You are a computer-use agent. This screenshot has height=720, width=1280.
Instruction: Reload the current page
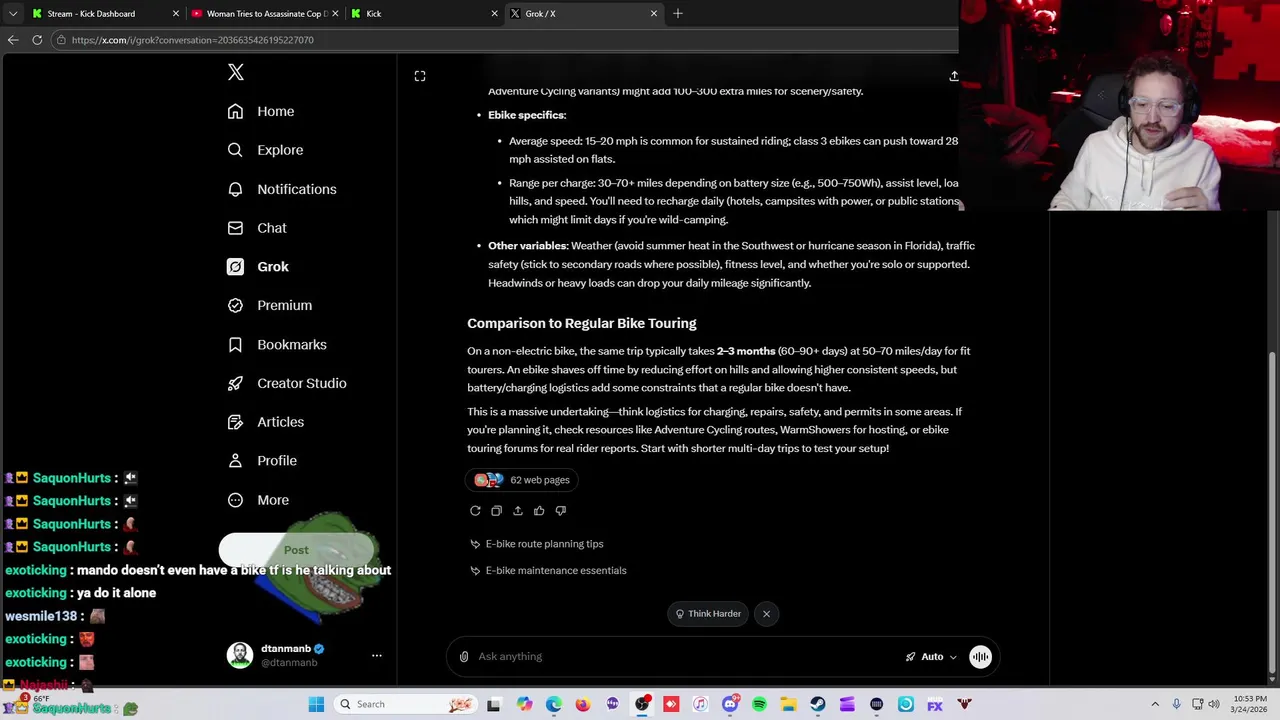click(37, 40)
